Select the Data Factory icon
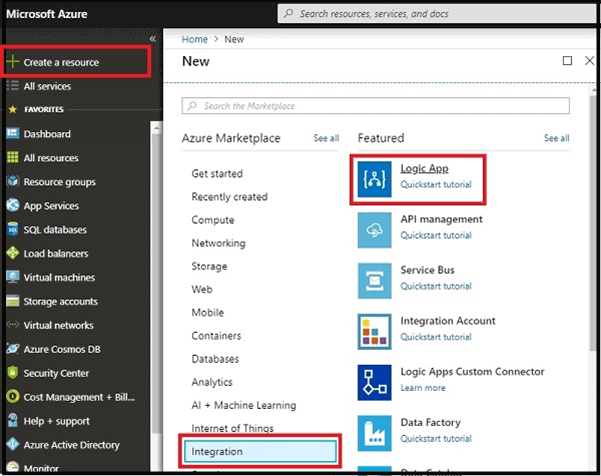This screenshot has width=601, height=476. coord(374,433)
